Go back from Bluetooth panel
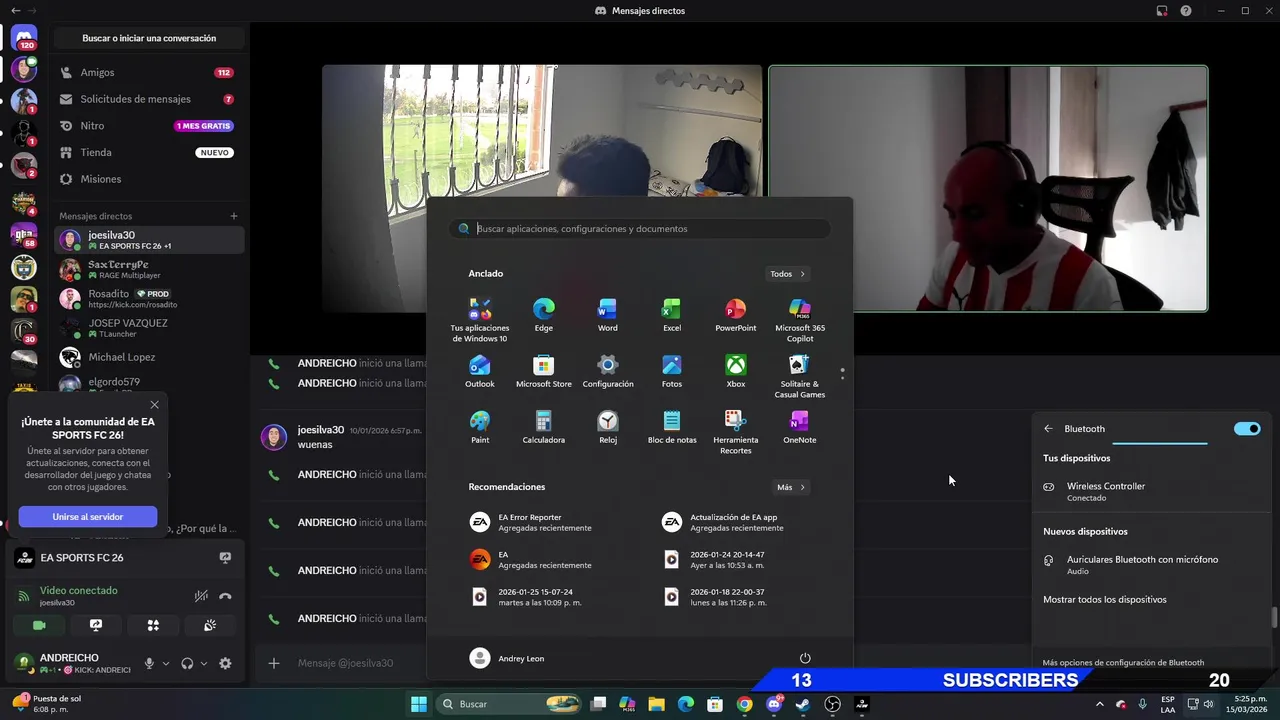The image size is (1280, 720). click(1048, 429)
